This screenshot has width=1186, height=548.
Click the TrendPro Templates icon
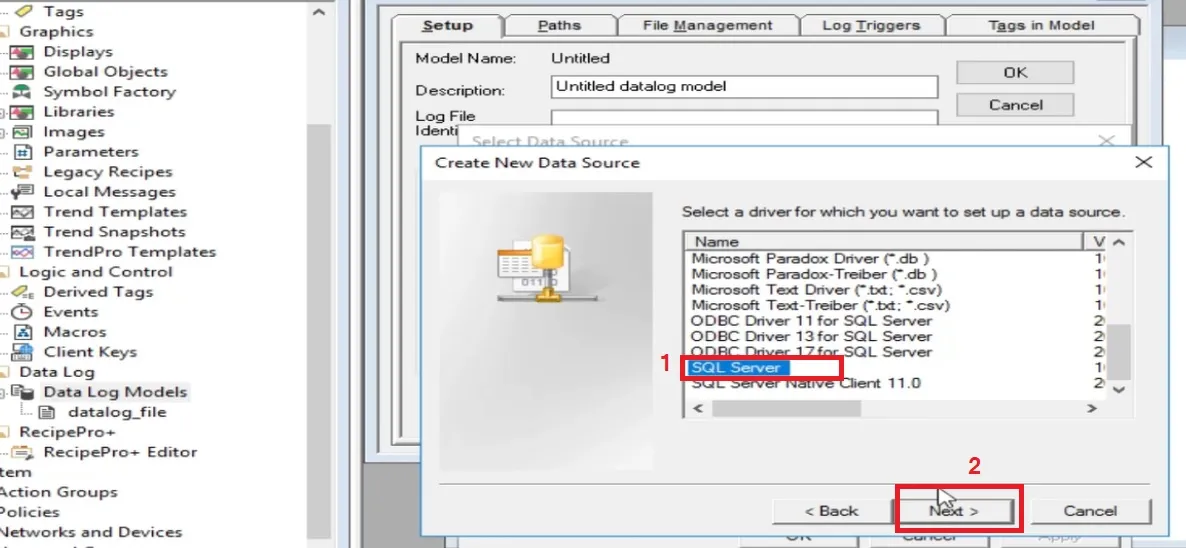click(24, 252)
